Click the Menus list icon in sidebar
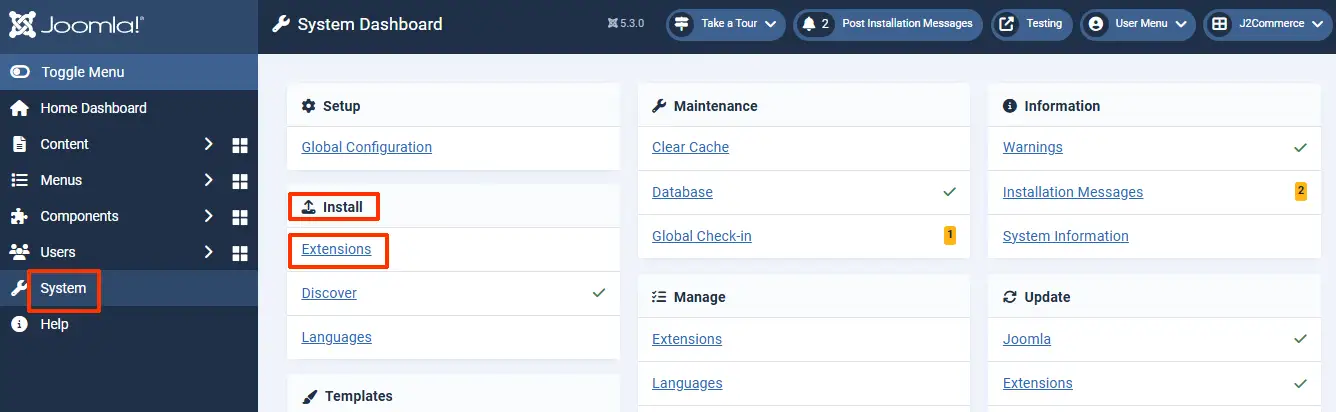1336x412 pixels. 19,180
